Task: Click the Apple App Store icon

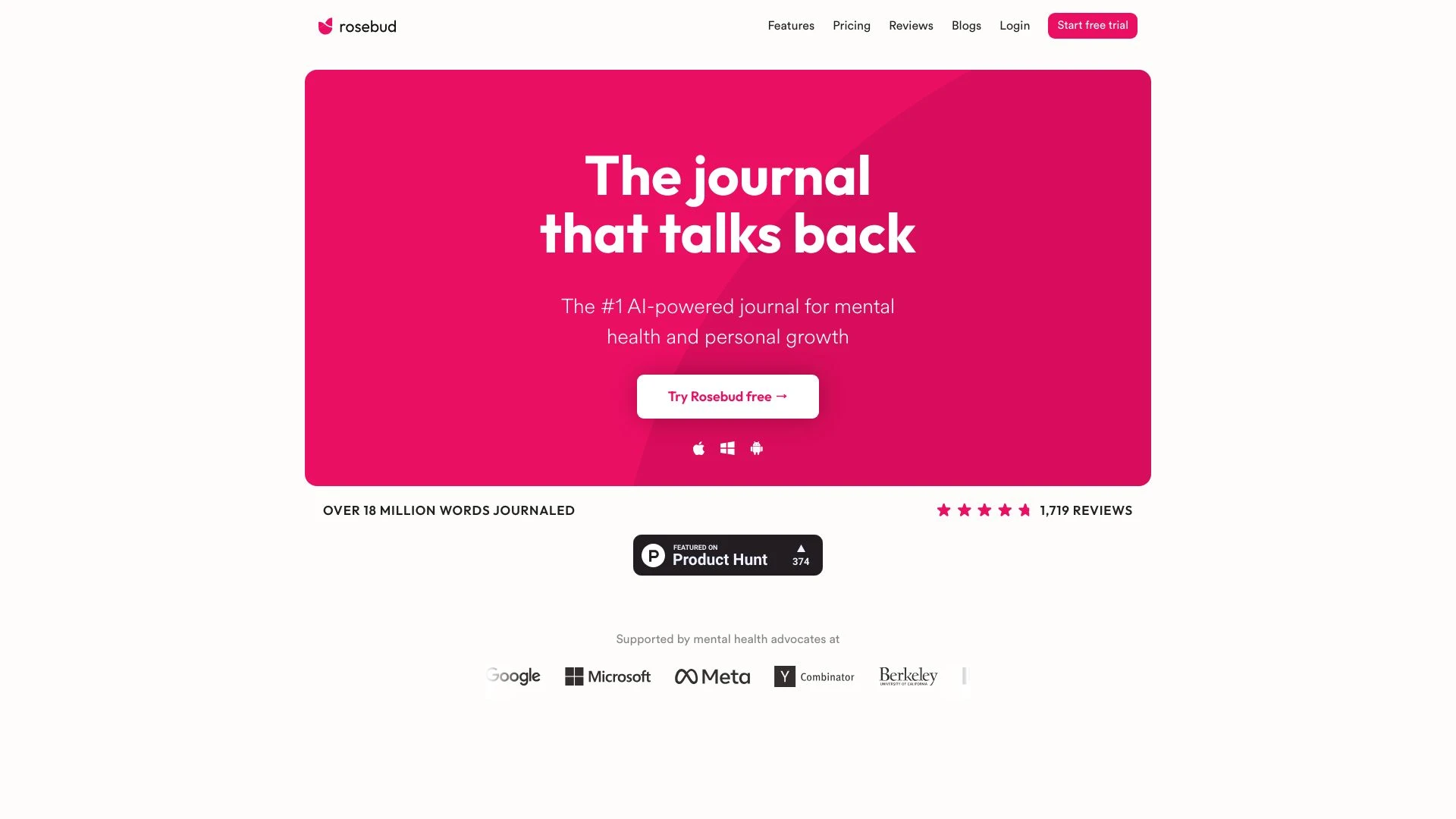Action: 699,448
